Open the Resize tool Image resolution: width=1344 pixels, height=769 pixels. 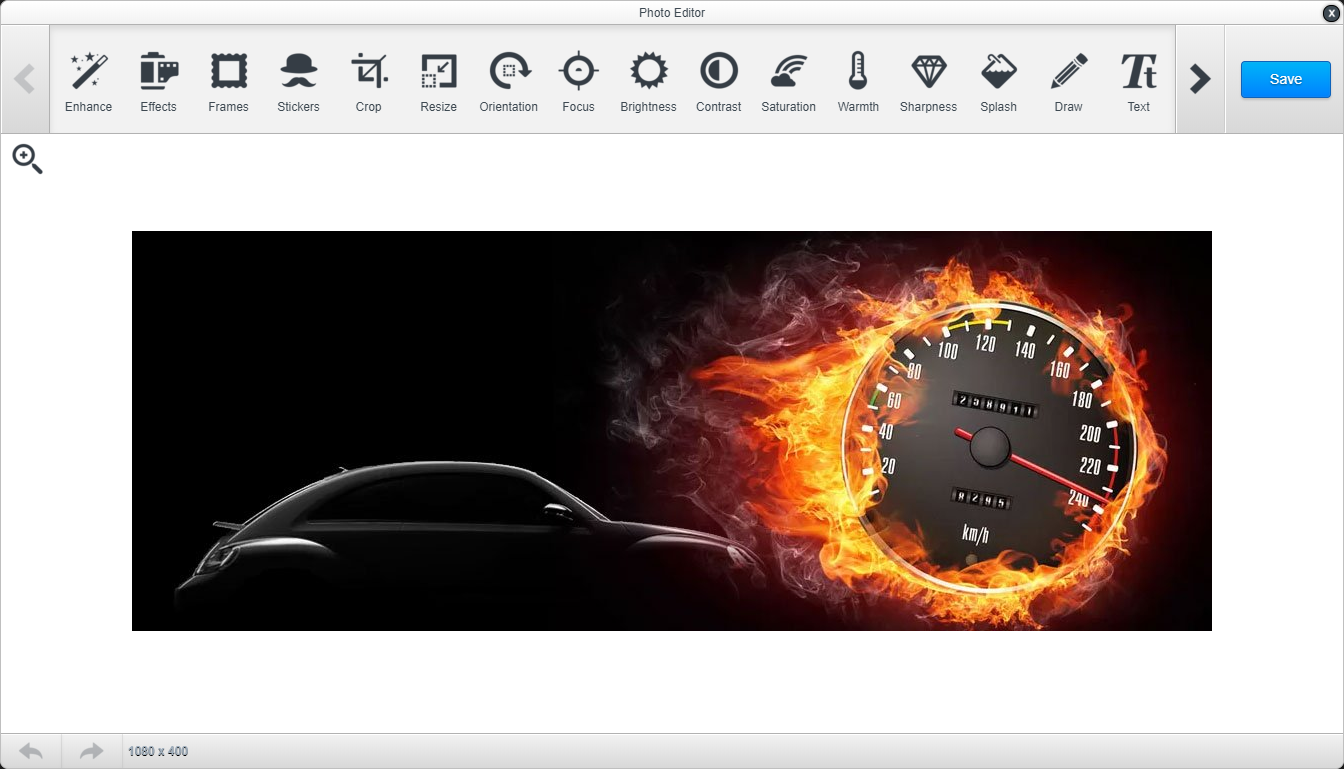coord(438,81)
